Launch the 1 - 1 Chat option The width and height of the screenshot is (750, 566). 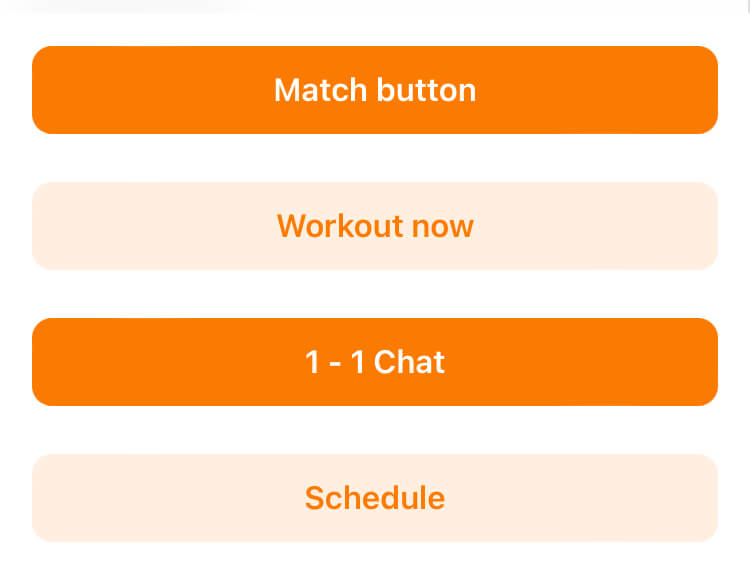pos(375,362)
